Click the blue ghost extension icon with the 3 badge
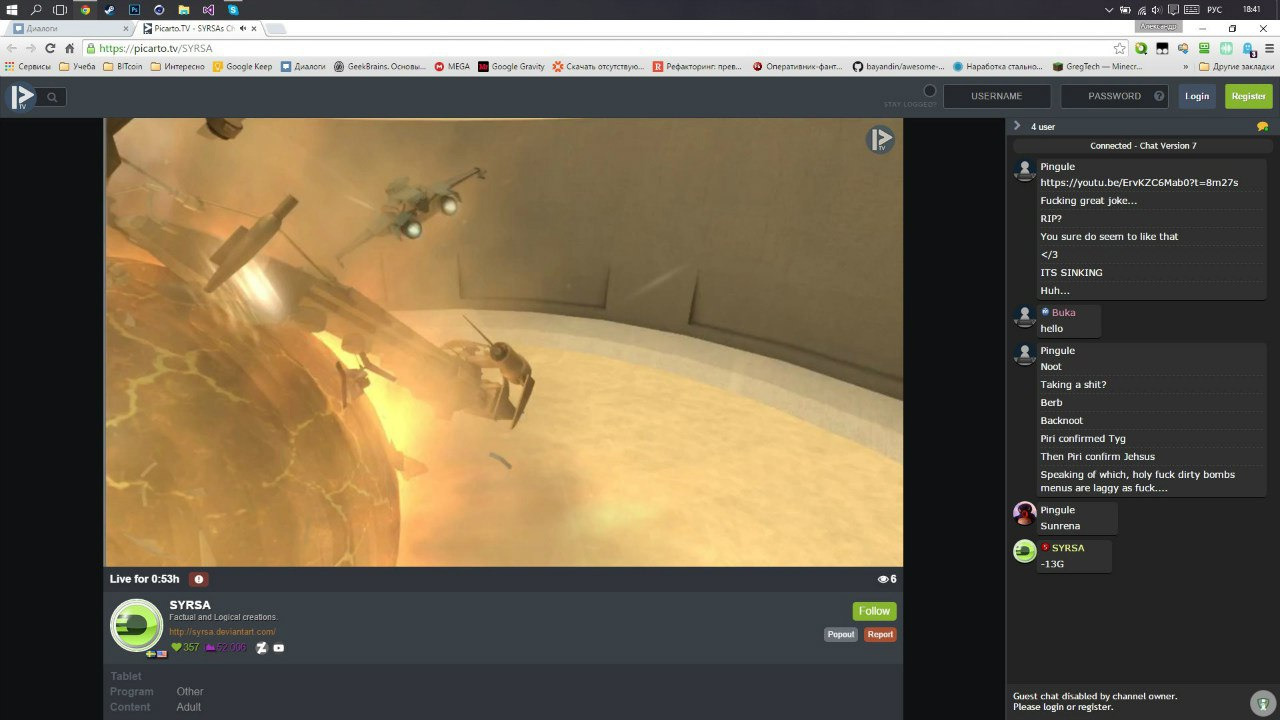1280x720 pixels. [1248, 48]
